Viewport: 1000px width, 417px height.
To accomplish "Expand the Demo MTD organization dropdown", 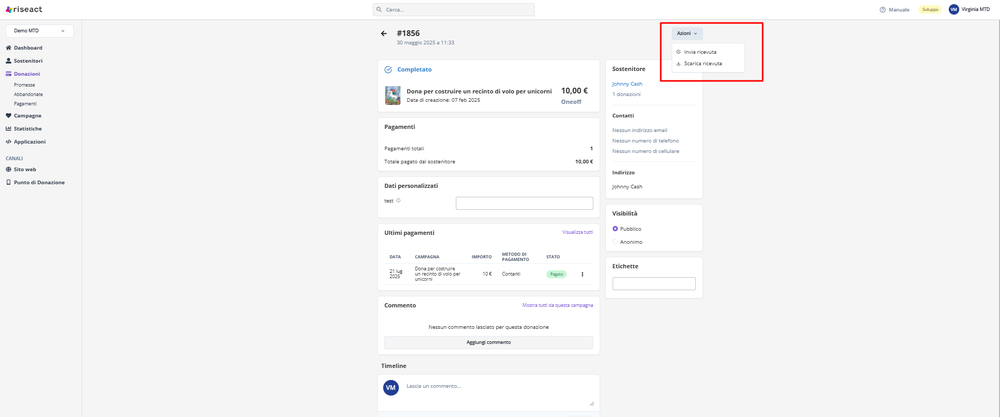I will point(39,31).
